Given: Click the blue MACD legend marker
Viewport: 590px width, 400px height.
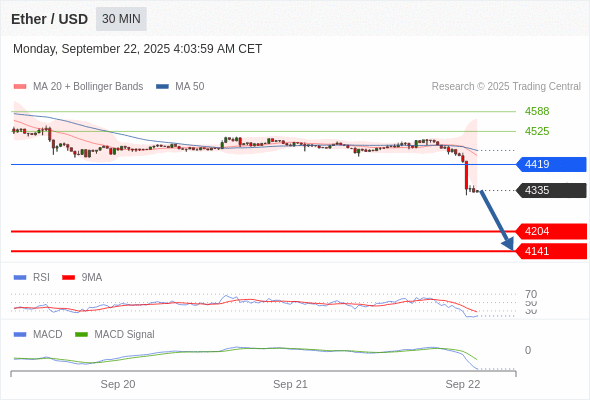Looking at the screenshot, I should [x=20, y=335].
